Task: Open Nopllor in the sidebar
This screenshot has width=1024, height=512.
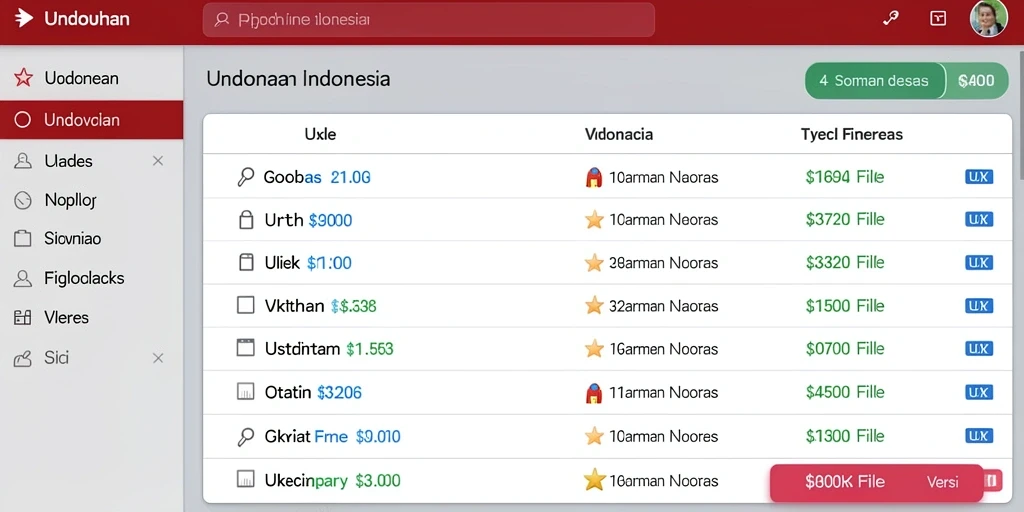Action: [71, 200]
